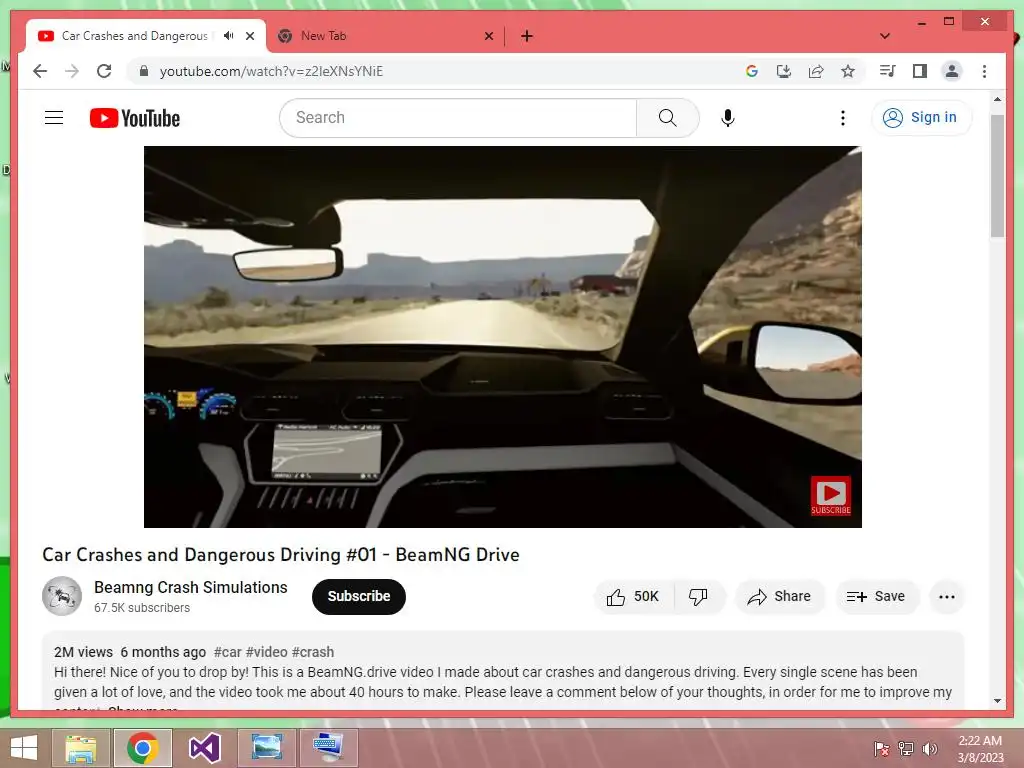Screen dimensions: 1024x768
Task: Click the network tray icon
Action: click(906, 749)
